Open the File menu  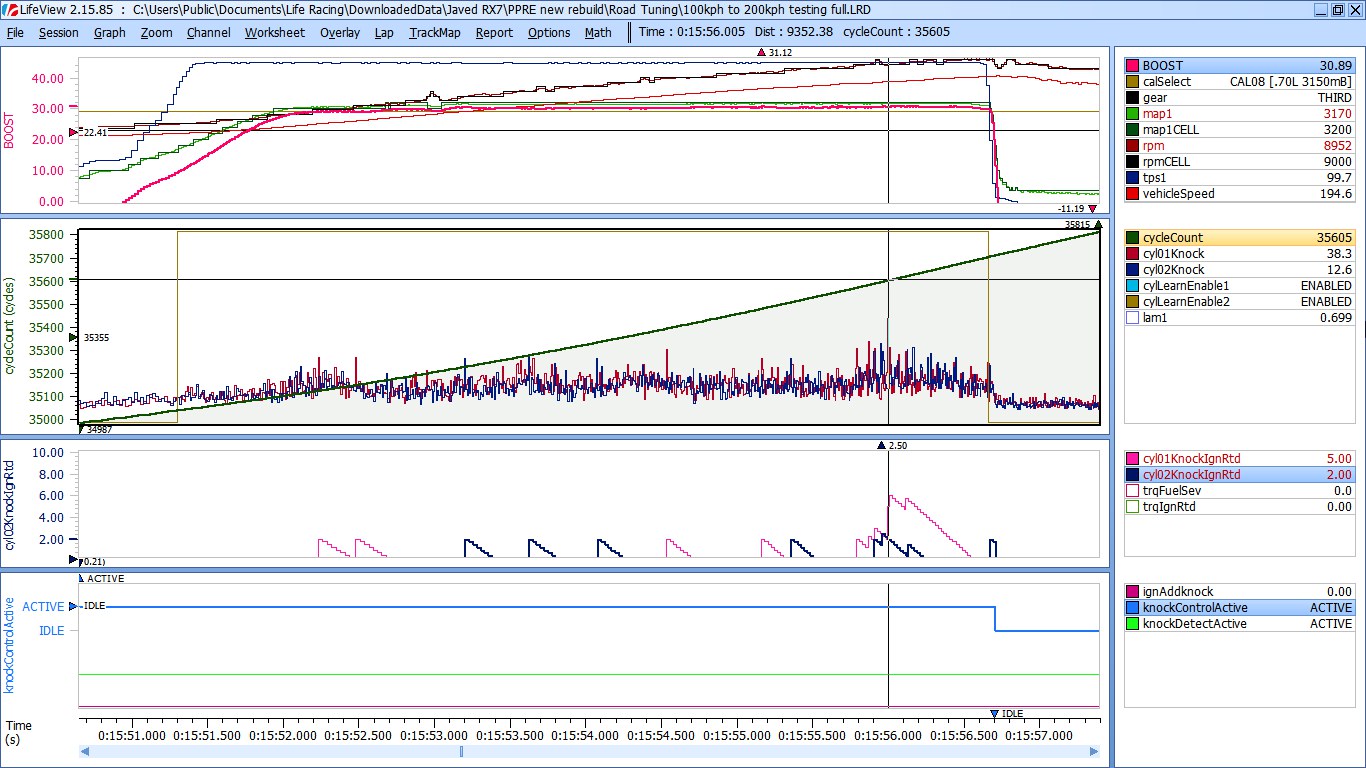pos(15,32)
